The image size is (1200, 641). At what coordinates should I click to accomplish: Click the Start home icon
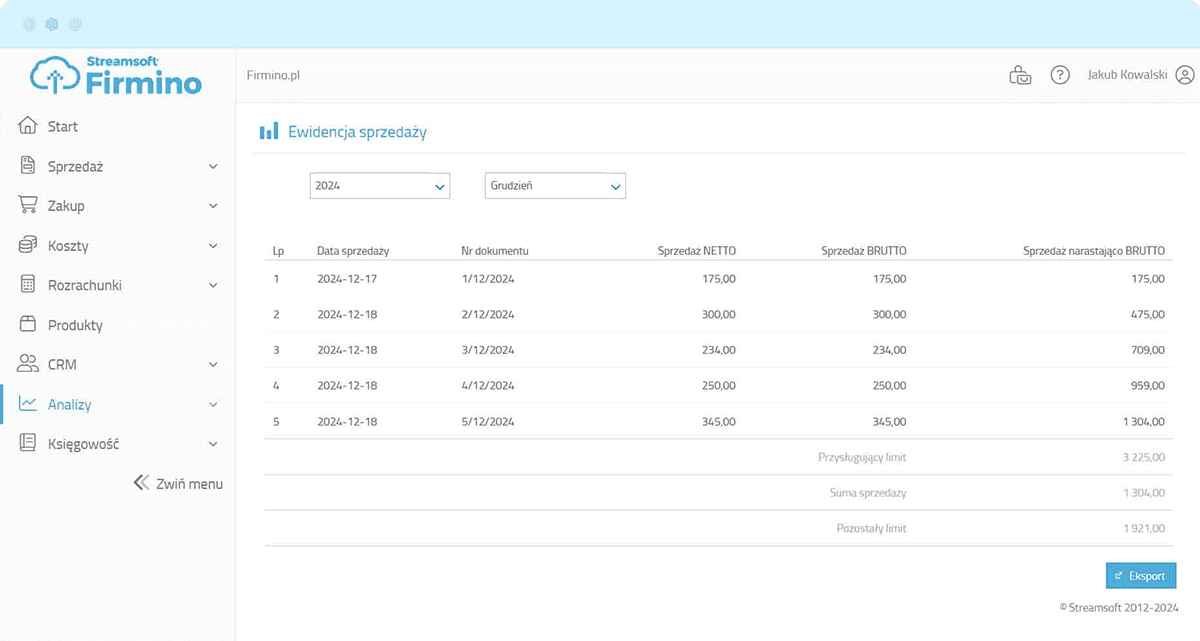pyautogui.click(x=28, y=126)
